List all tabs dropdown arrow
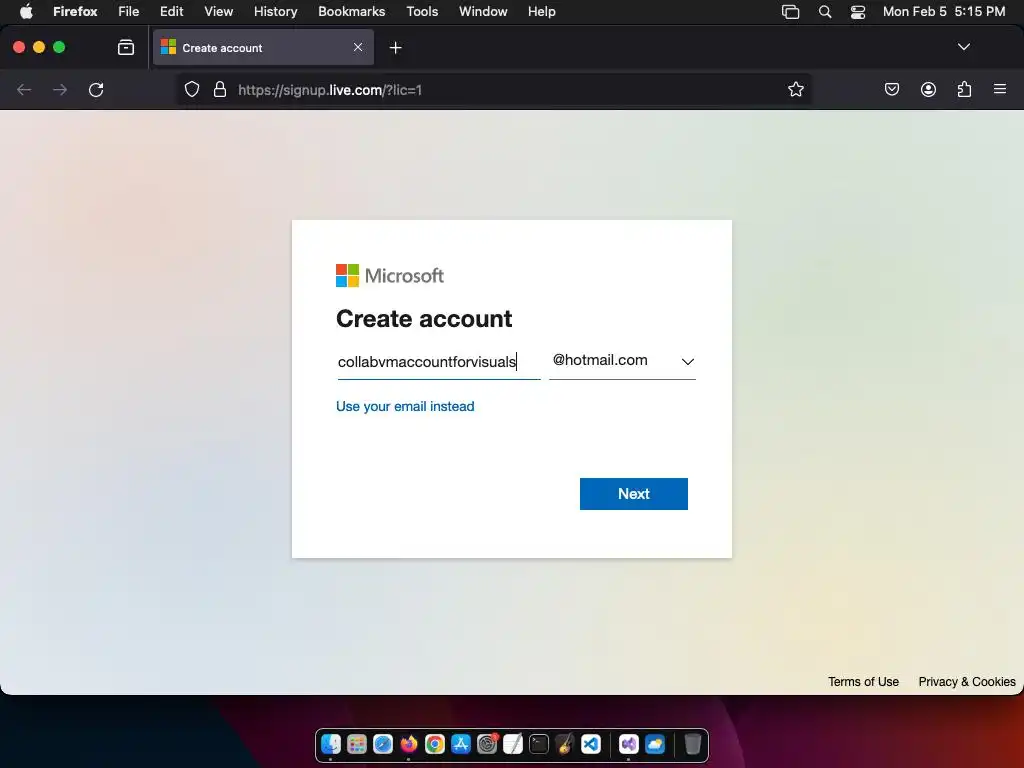This screenshot has height=768, width=1024. 963,47
